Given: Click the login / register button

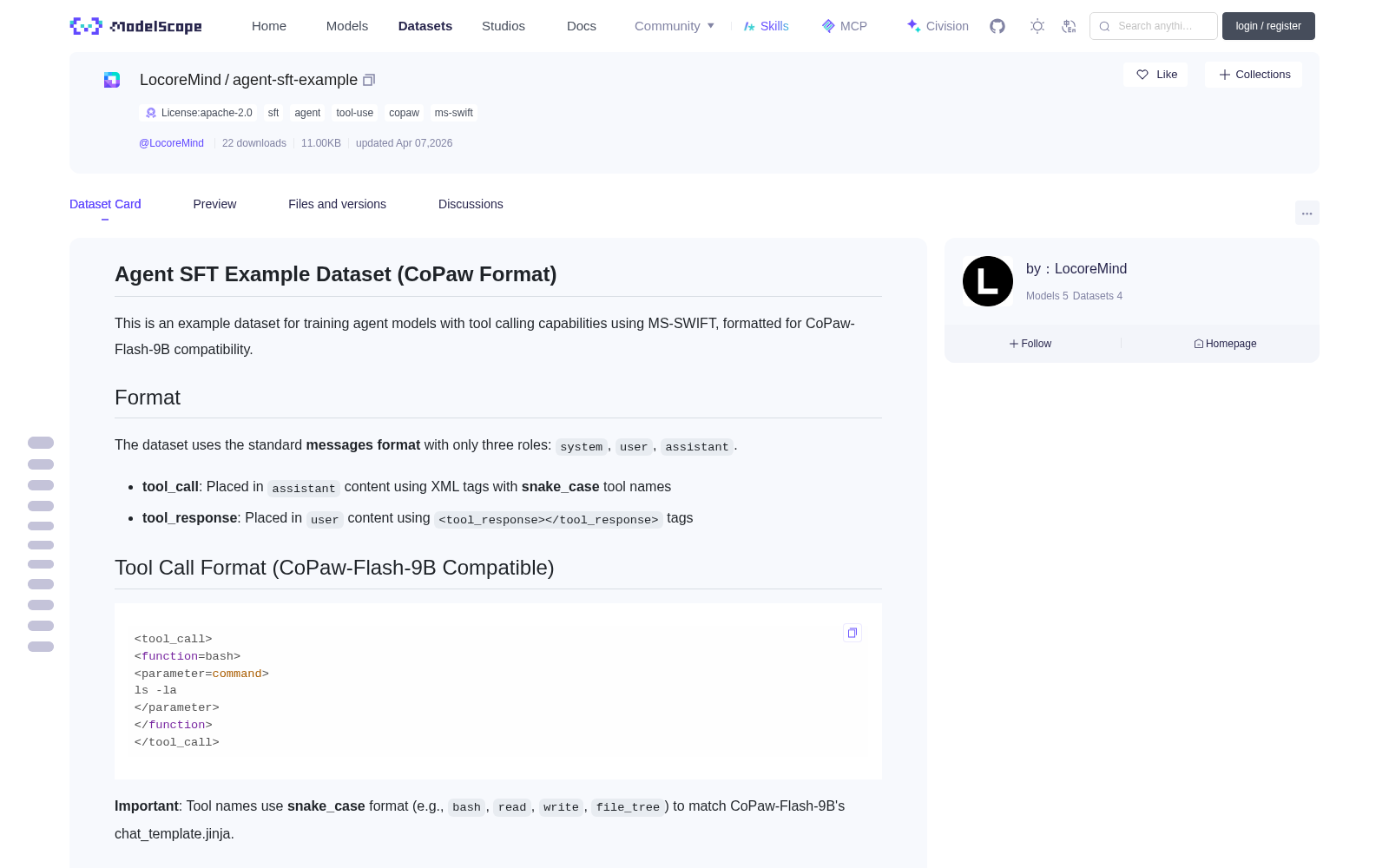Looking at the screenshot, I should [1268, 26].
